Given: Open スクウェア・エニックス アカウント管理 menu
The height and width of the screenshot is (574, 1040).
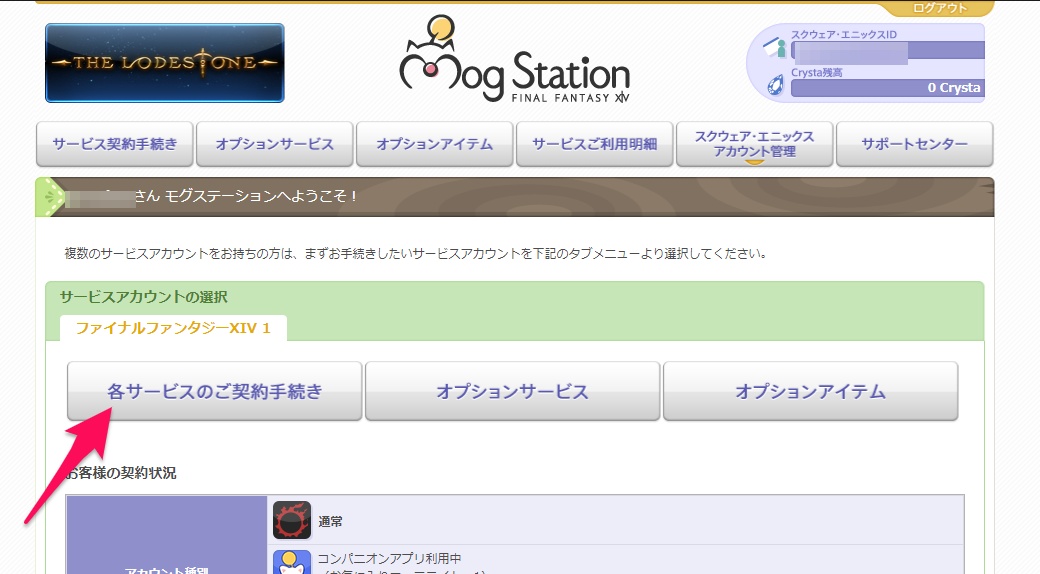Looking at the screenshot, I should tap(754, 144).
